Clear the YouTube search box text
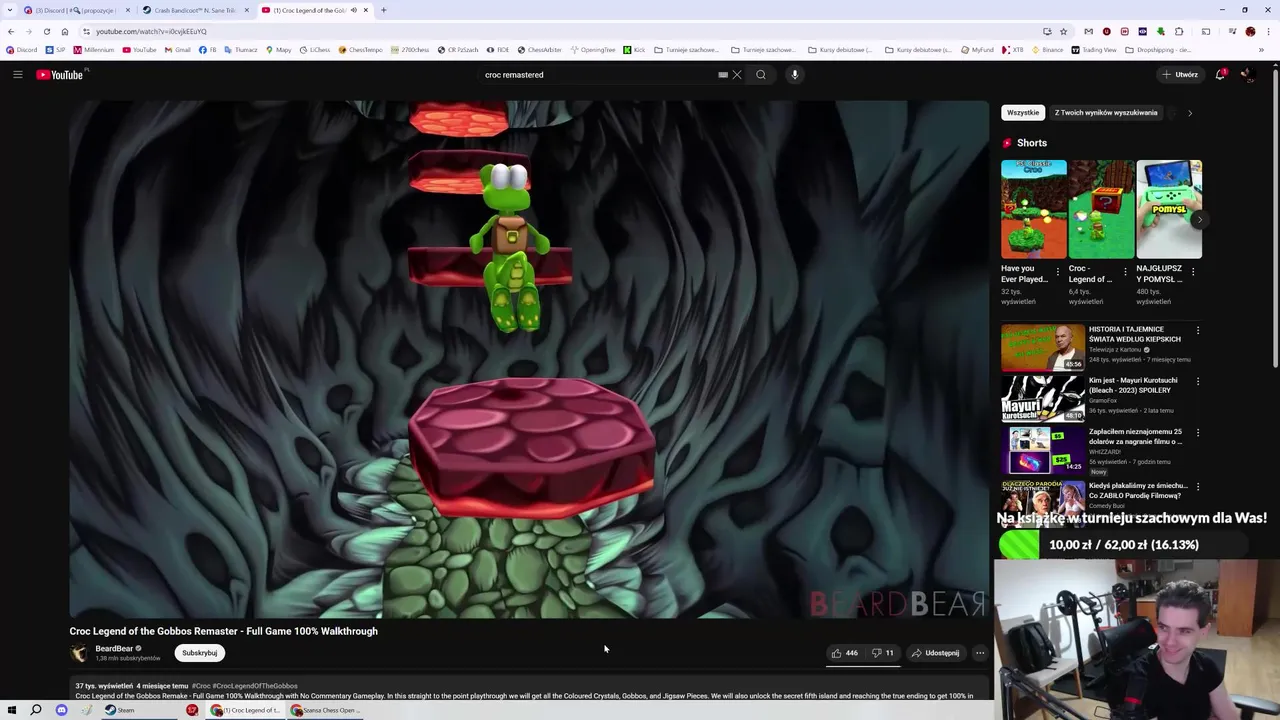The width and height of the screenshot is (1280, 720). pyautogui.click(x=737, y=74)
